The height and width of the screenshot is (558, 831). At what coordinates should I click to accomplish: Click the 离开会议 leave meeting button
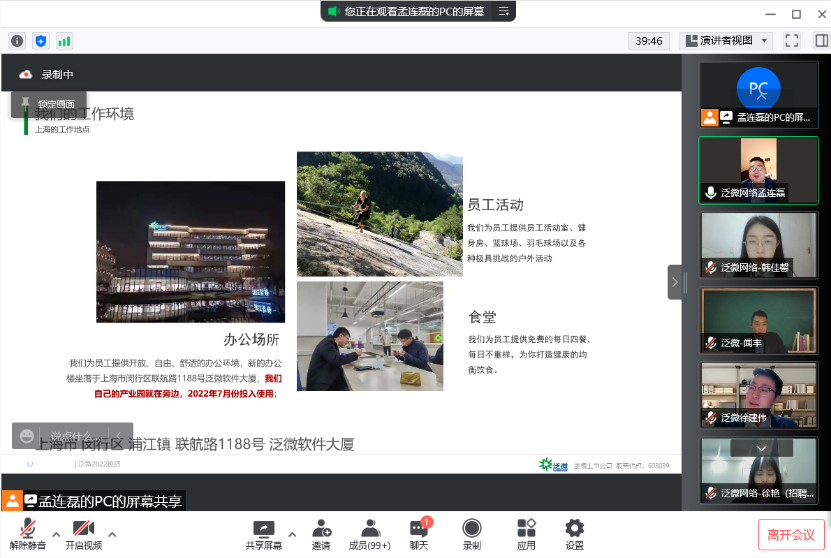[791, 534]
